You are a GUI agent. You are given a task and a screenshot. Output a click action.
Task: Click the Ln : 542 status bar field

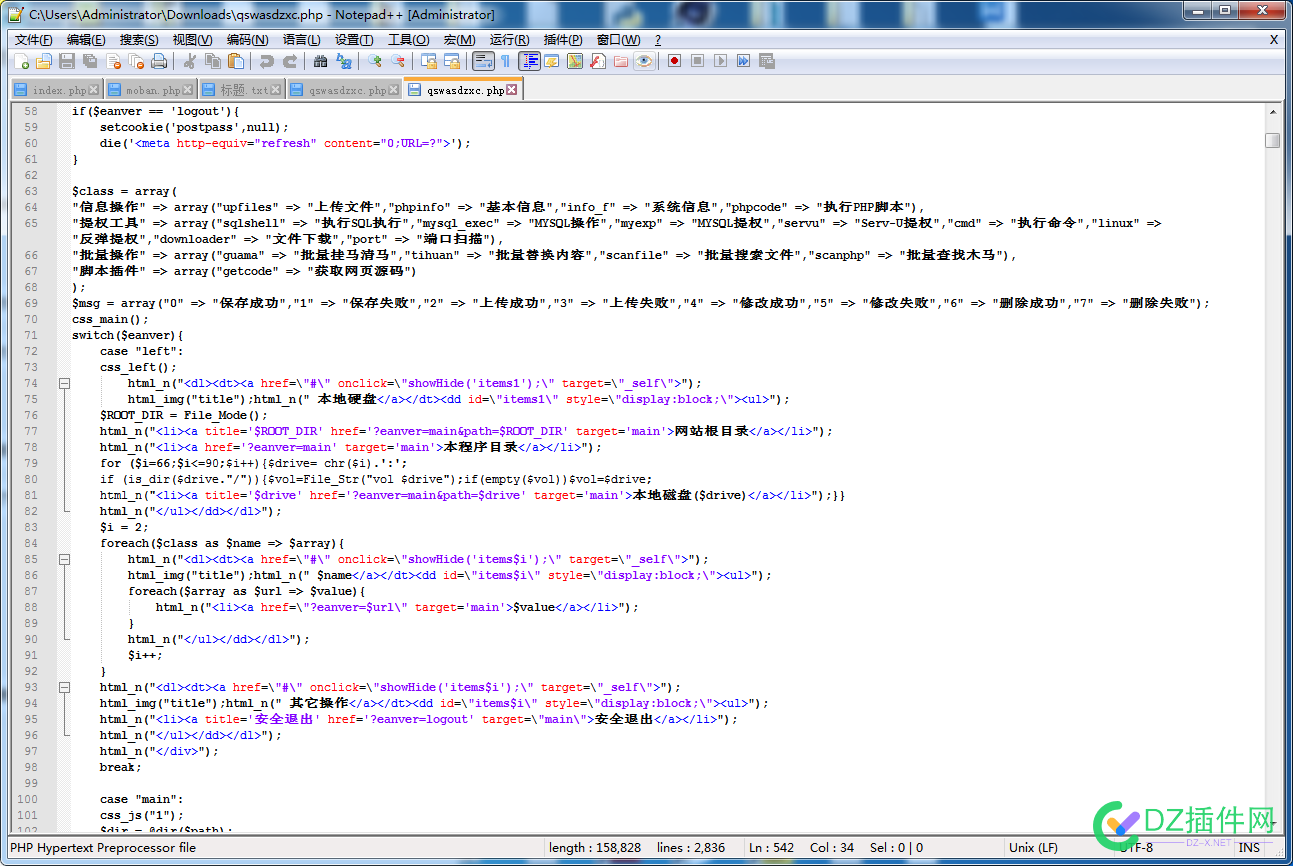pos(772,848)
